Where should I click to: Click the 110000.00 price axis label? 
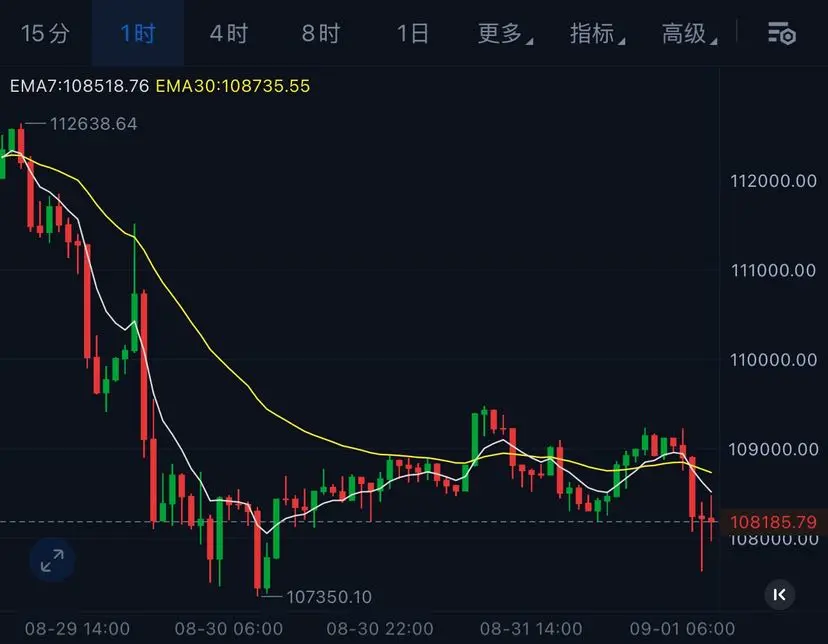click(774, 360)
